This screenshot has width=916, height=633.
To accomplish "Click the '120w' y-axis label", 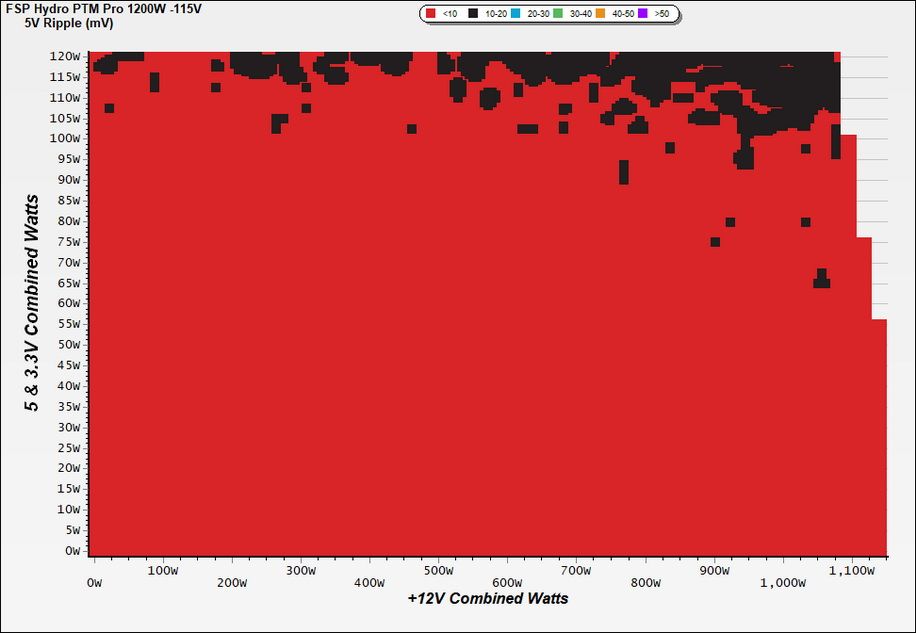I will tap(65, 57).
